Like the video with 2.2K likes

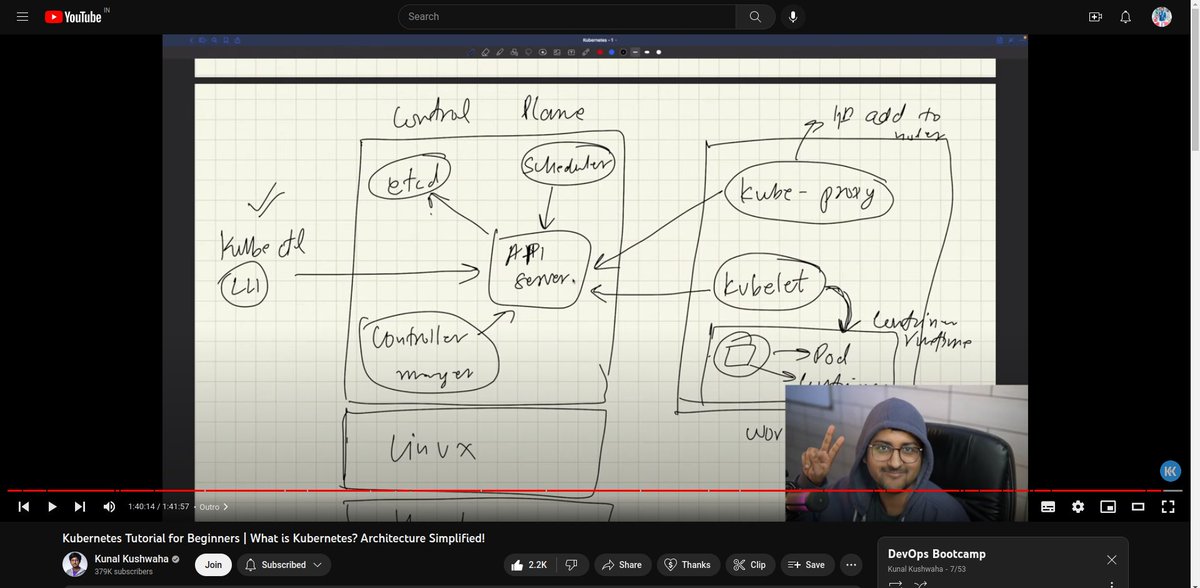click(528, 565)
